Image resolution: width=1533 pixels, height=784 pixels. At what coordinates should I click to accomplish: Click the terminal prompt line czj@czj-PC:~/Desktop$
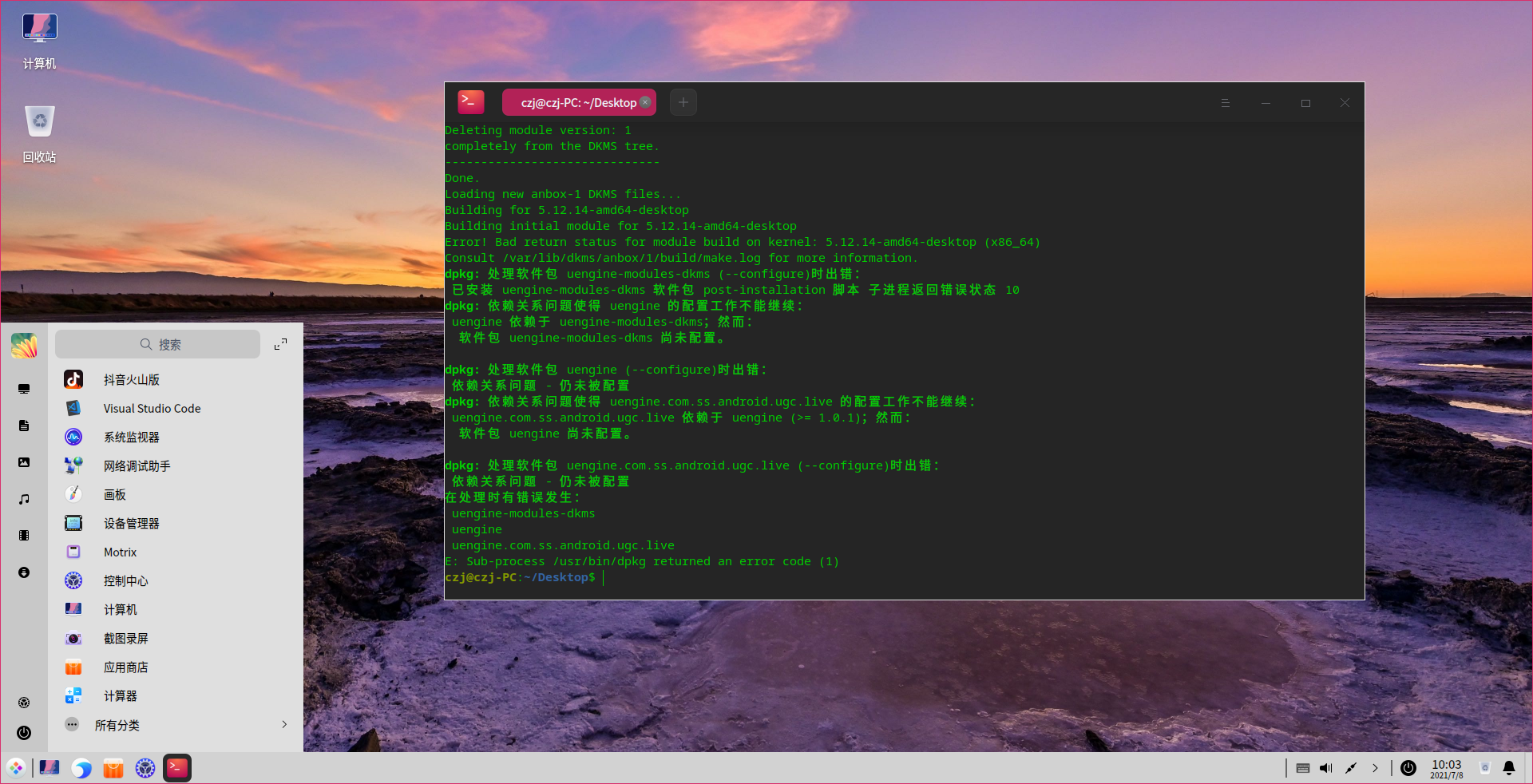(x=520, y=577)
